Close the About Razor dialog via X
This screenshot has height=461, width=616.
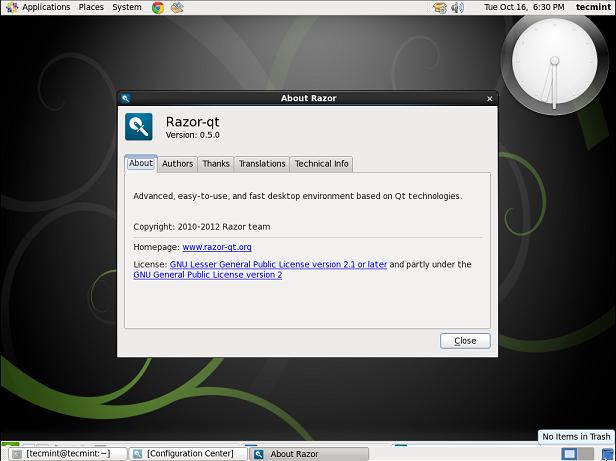click(490, 99)
